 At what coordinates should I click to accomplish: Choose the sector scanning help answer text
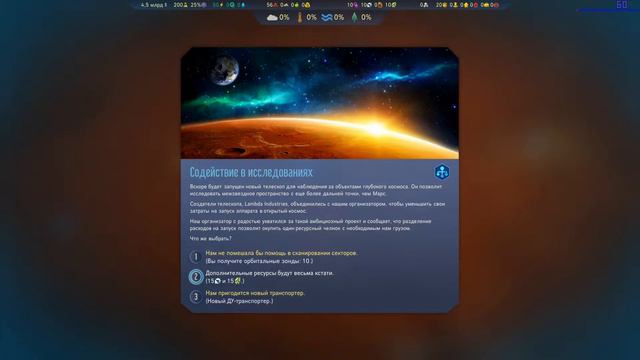point(282,253)
